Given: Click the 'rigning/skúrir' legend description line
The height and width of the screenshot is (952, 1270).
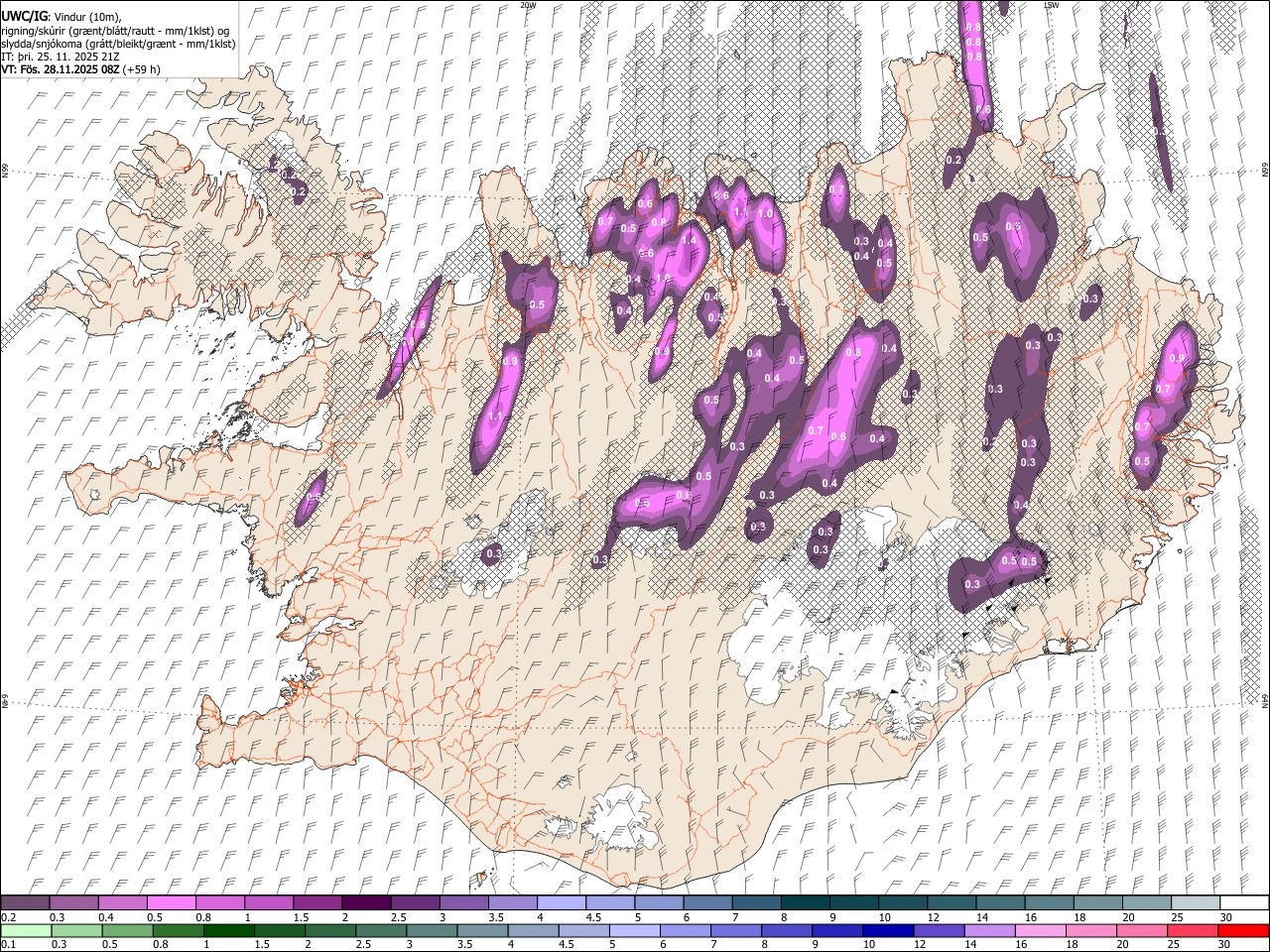Looking at the screenshot, I should 117,31.
